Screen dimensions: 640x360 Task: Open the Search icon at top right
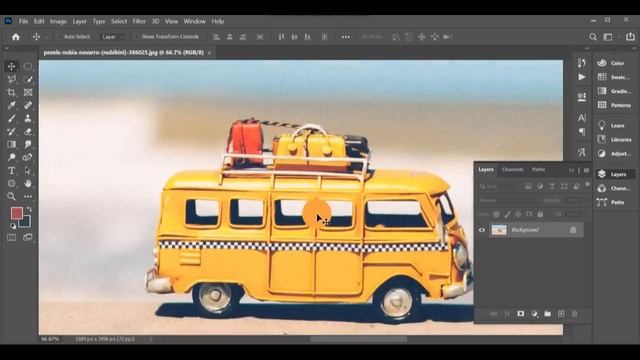click(x=593, y=37)
